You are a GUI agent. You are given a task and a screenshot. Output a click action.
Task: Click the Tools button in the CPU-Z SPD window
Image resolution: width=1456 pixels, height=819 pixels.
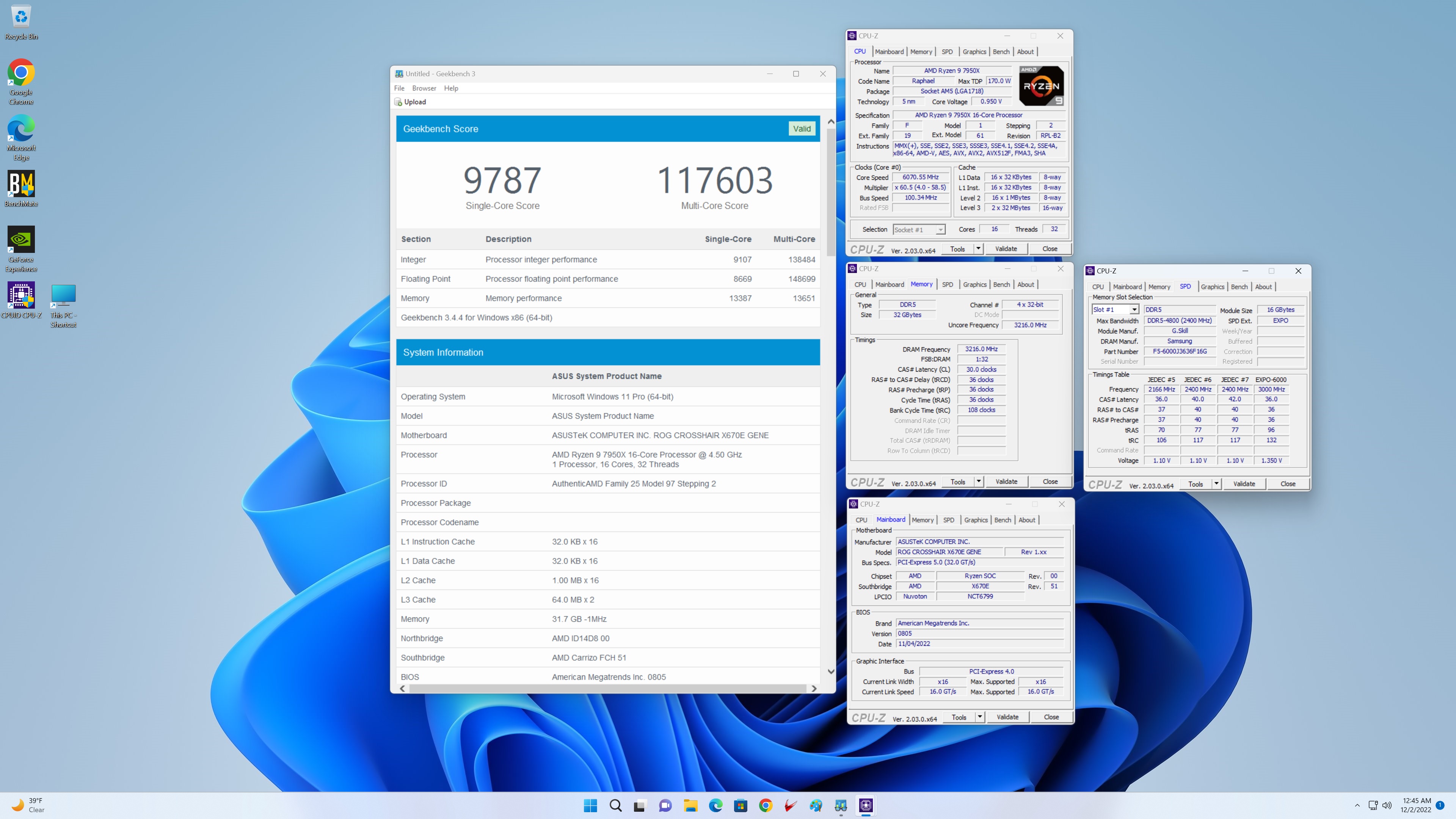(x=1196, y=484)
